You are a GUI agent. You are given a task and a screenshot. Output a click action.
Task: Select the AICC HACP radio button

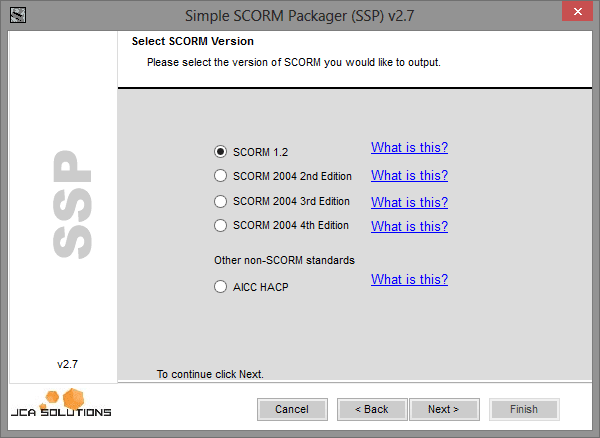click(x=221, y=287)
